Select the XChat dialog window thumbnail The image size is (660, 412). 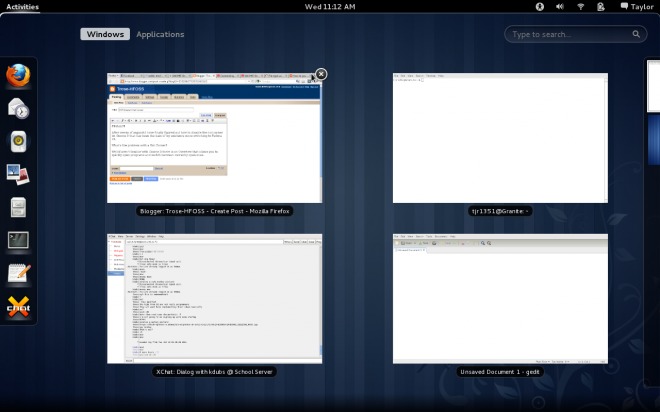[215, 299]
